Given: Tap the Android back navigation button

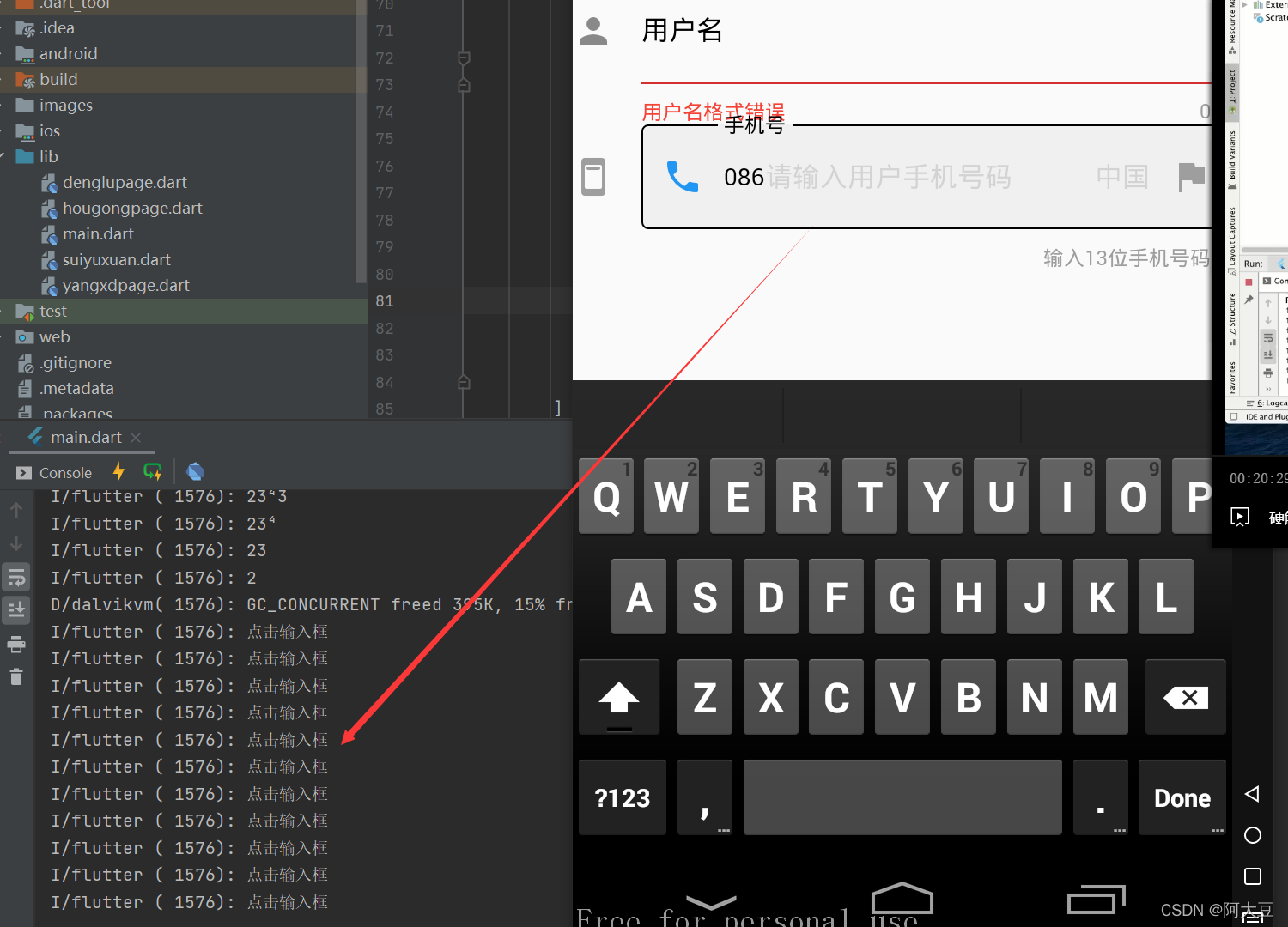Looking at the screenshot, I should 1253,794.
